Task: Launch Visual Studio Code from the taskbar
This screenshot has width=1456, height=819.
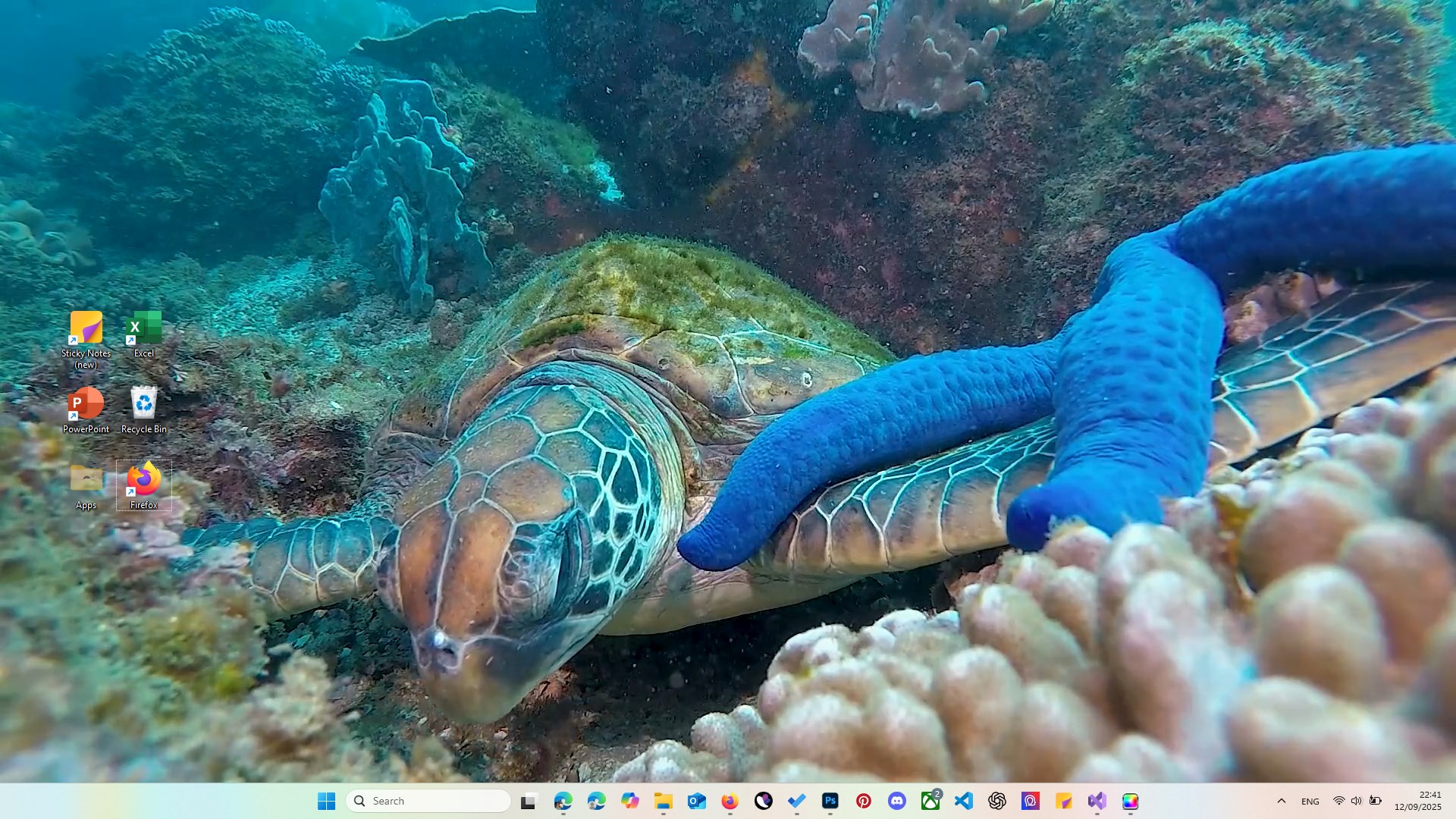Action: (964, 801)
